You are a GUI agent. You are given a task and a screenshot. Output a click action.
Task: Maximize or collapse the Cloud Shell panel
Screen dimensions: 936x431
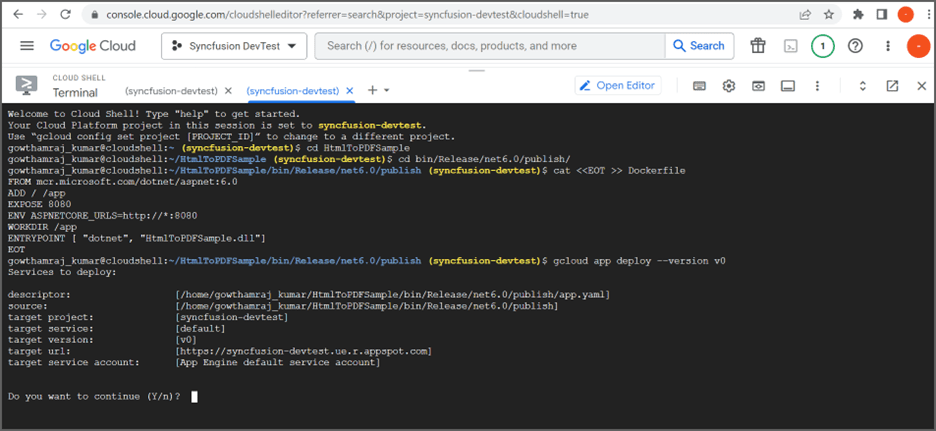[863, 86]
